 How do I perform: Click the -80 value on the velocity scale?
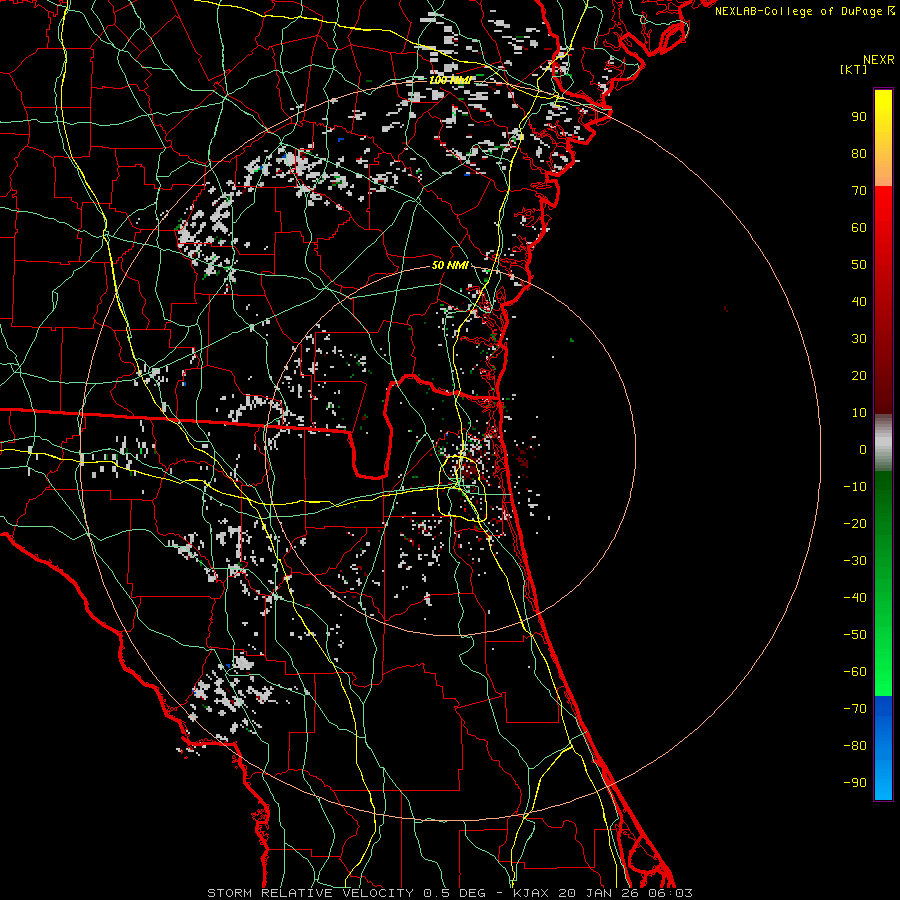(855, 746)
